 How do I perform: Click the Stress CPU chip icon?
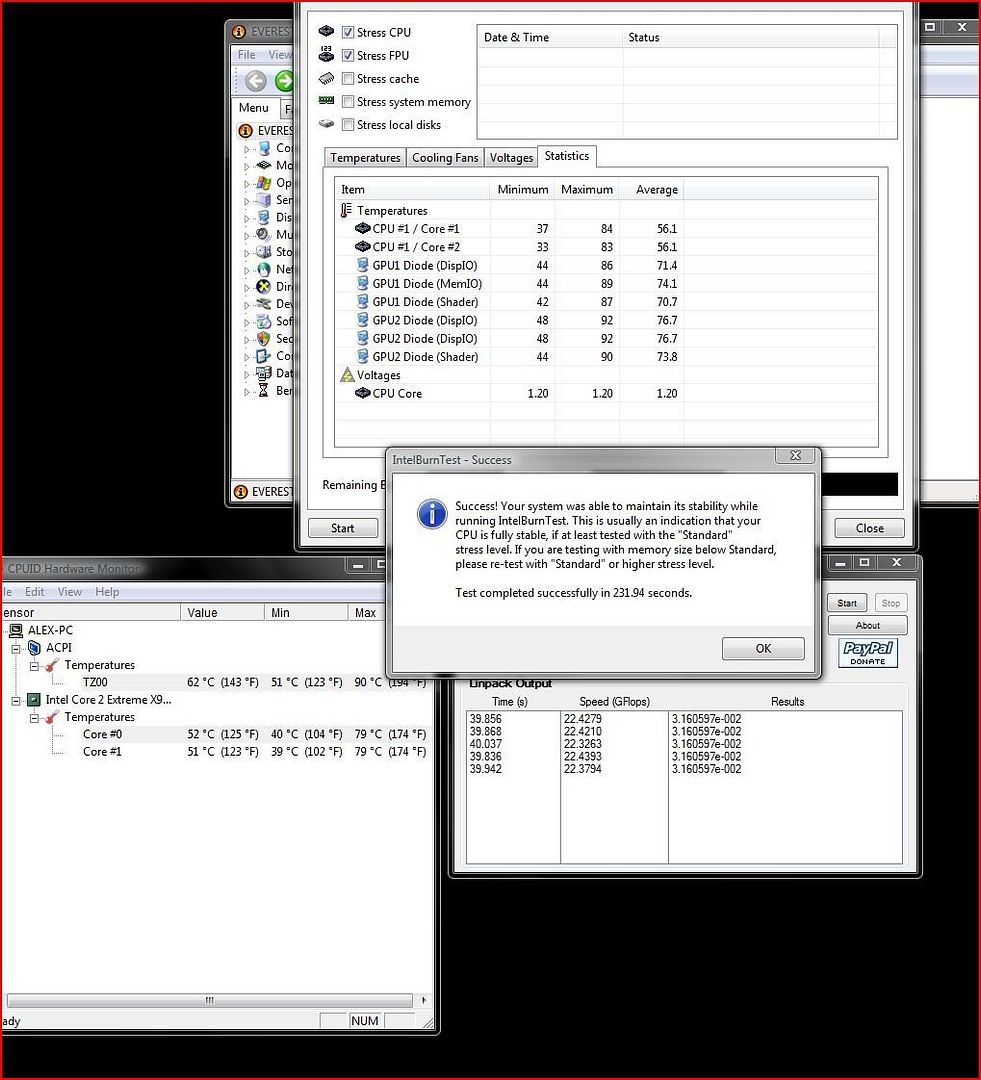[x=327, y=32]
